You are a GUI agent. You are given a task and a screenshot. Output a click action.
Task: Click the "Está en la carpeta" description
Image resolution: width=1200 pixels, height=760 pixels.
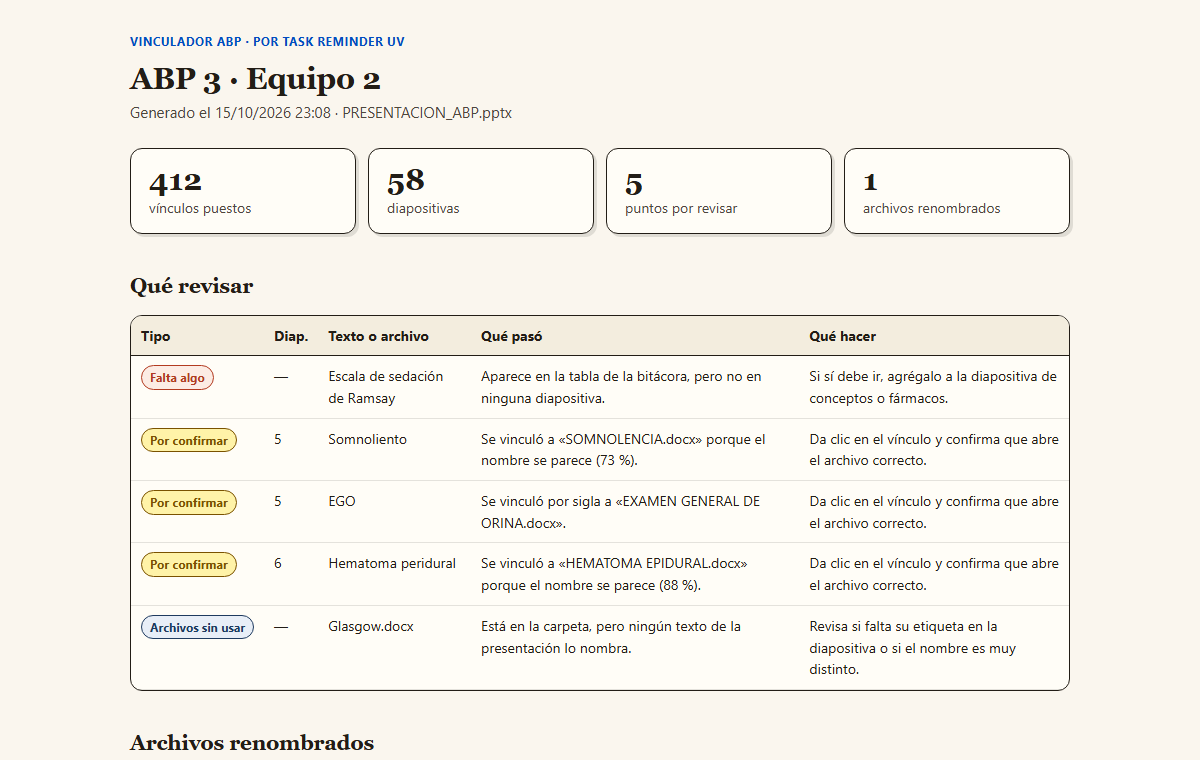(x=611, y=637)
